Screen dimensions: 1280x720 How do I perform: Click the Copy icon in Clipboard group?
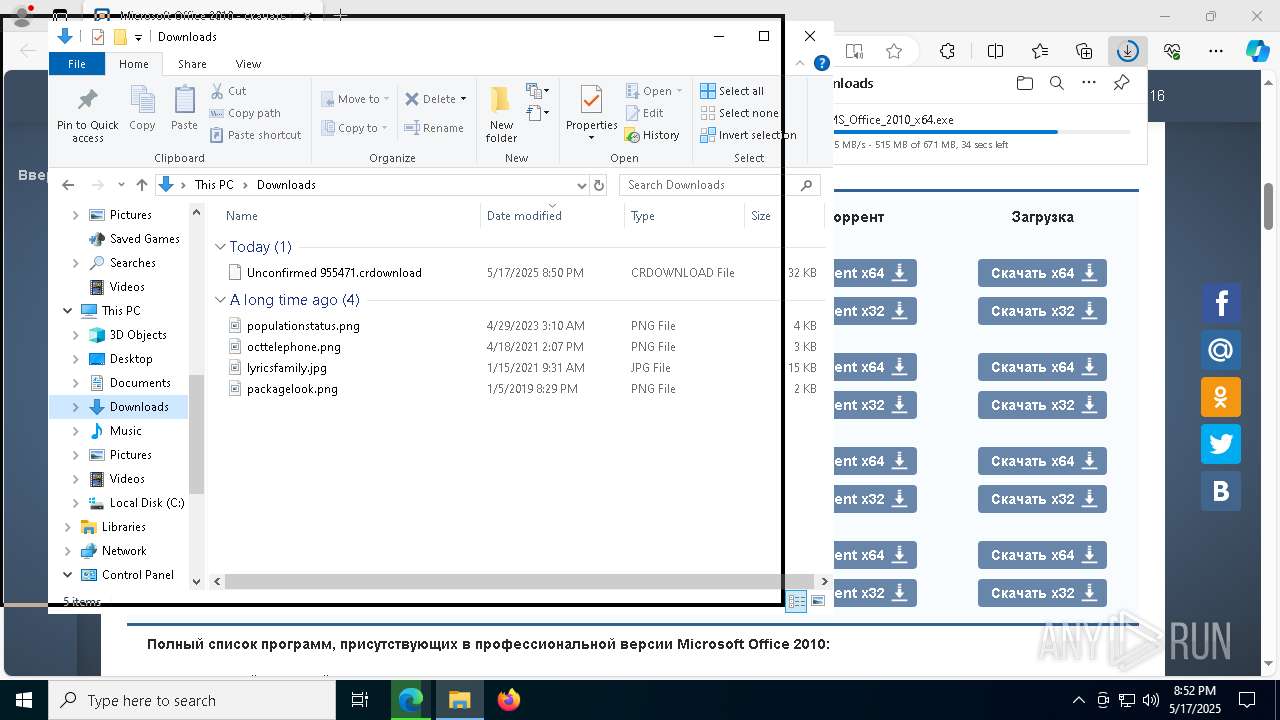142,100
